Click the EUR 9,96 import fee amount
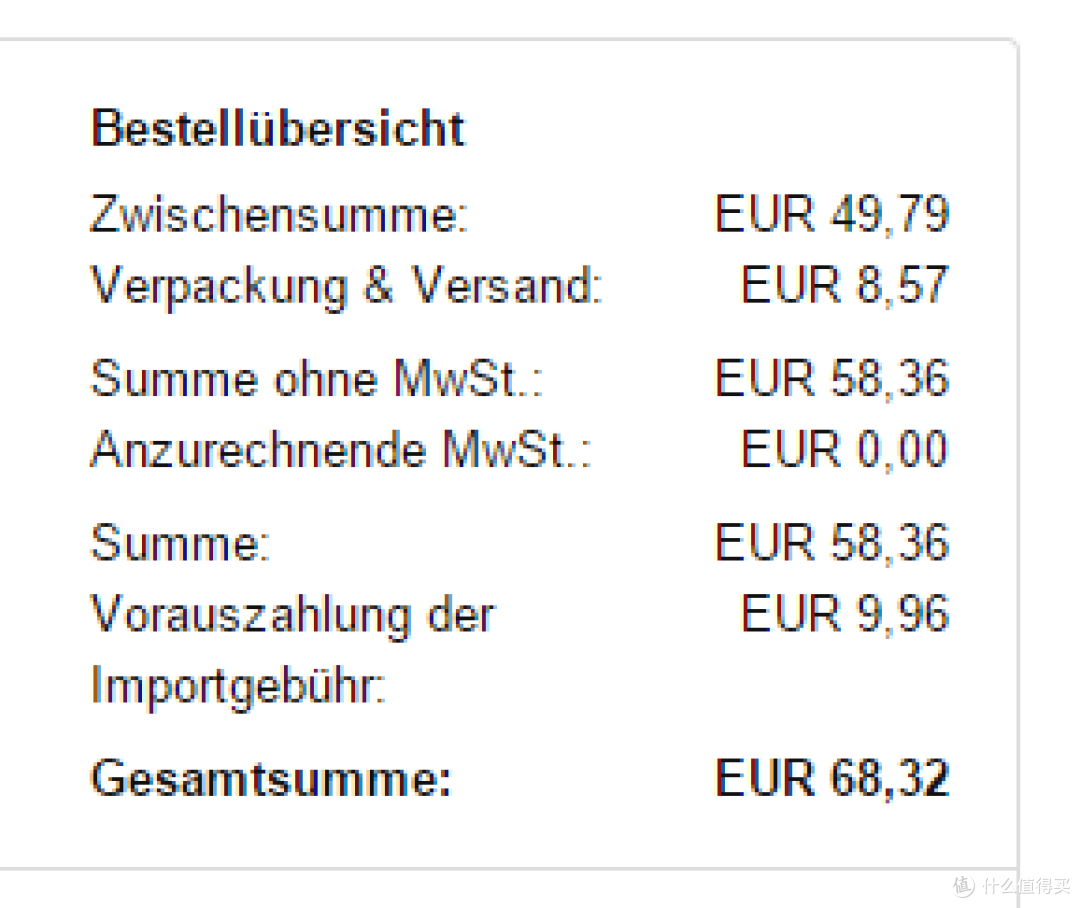This screenshot has height=908, width=1080. click(x=845, y=613)
